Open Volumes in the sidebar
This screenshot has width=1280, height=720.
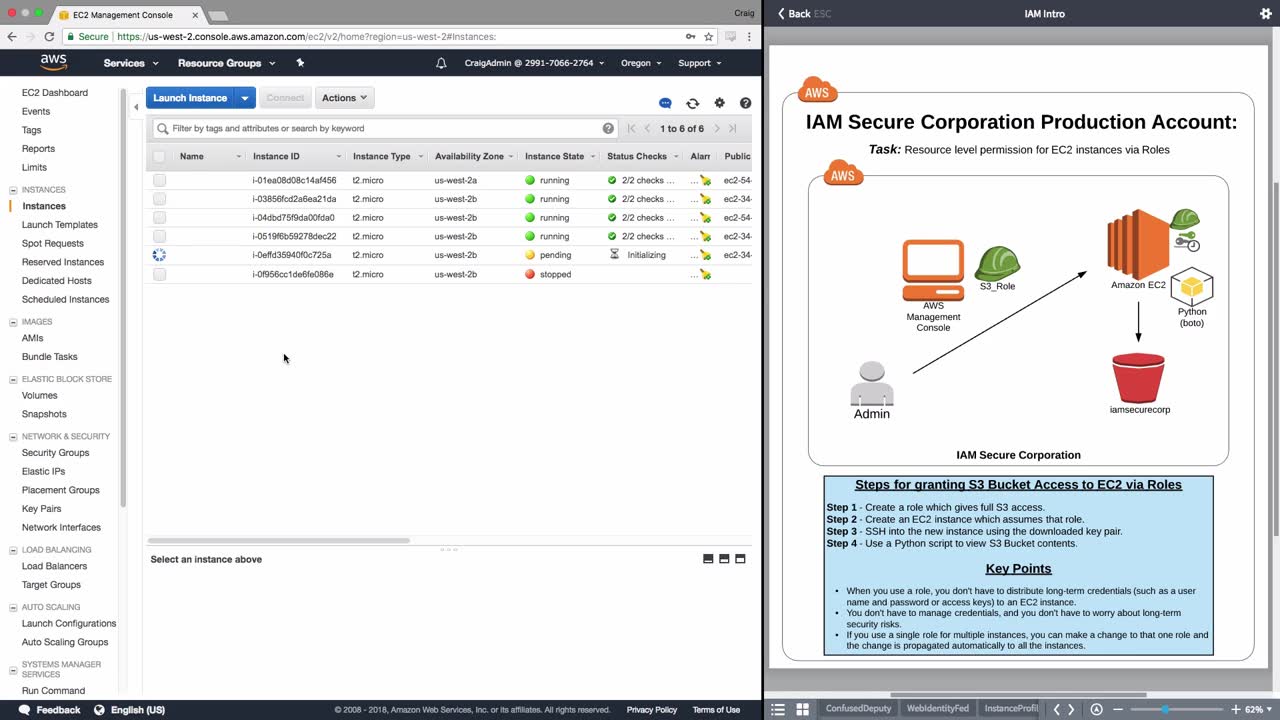(x=39, y=396)
